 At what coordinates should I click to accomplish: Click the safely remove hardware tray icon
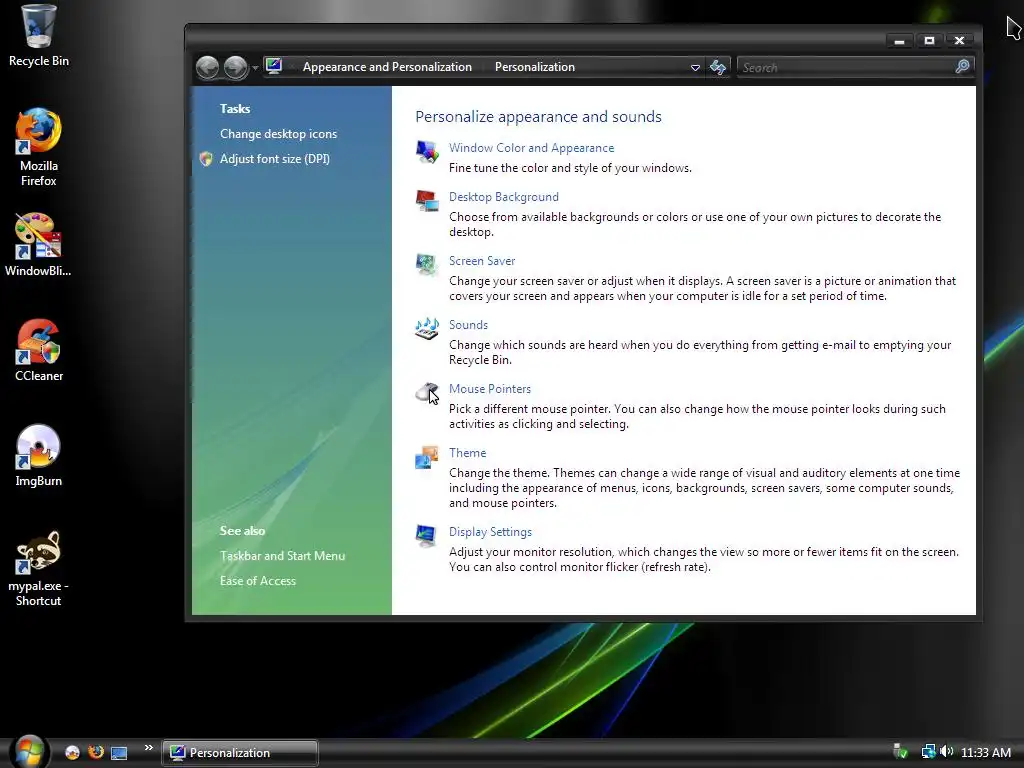[900, 752]
